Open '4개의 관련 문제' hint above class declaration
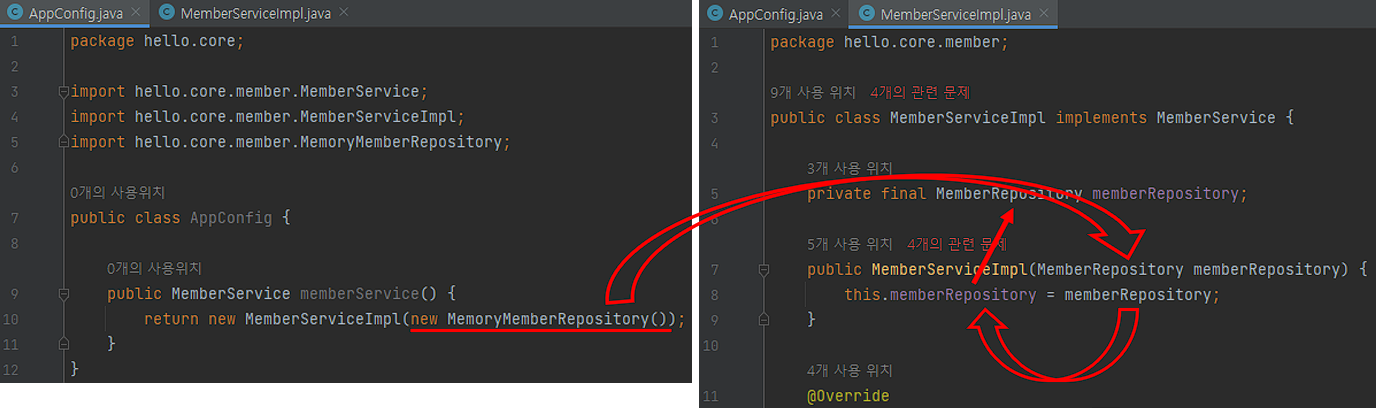1376x408 pixels. click(x=921, y=92)
